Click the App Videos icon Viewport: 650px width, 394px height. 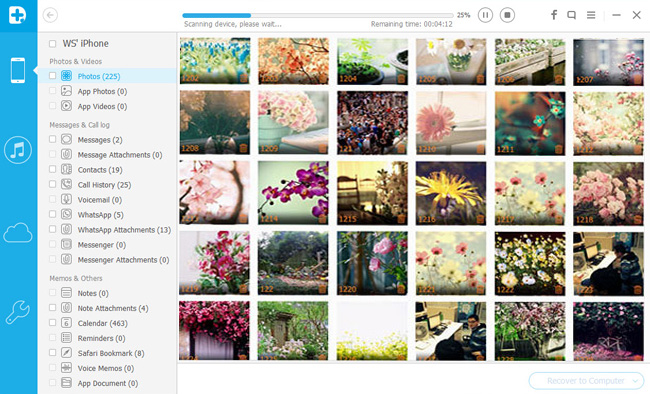[66, 106]
